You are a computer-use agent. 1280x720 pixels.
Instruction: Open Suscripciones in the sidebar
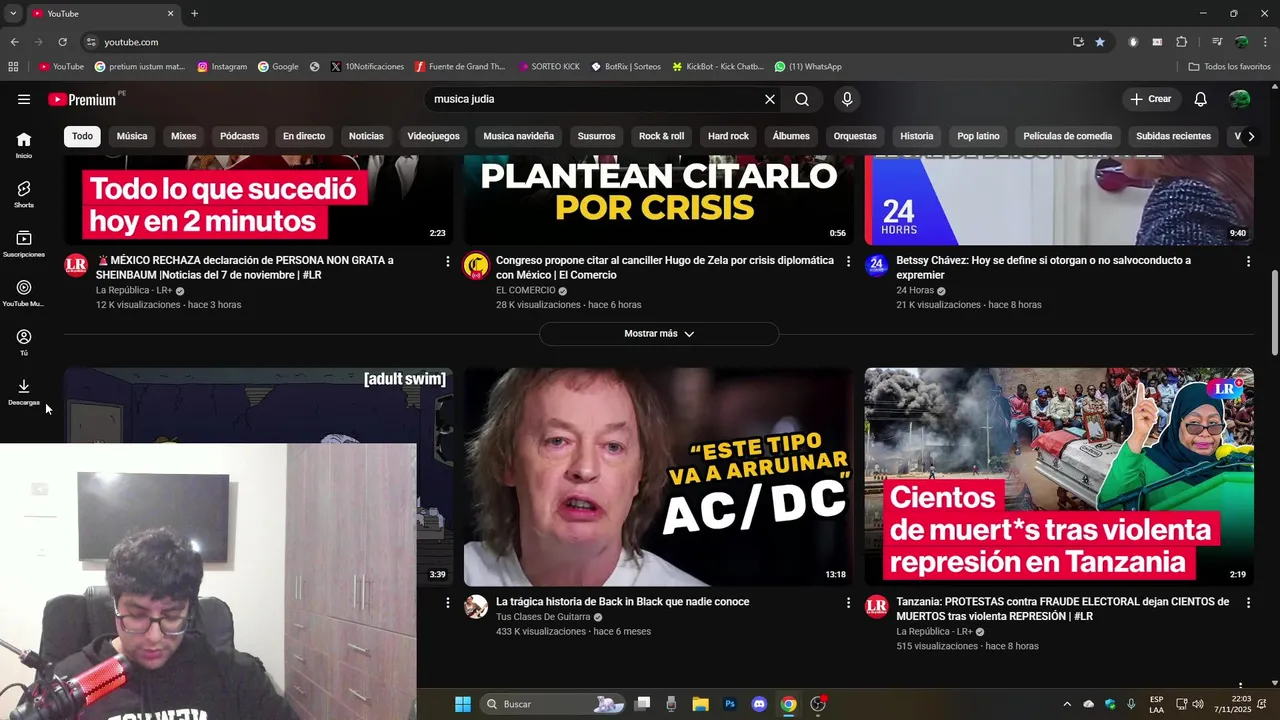(24, 244)
